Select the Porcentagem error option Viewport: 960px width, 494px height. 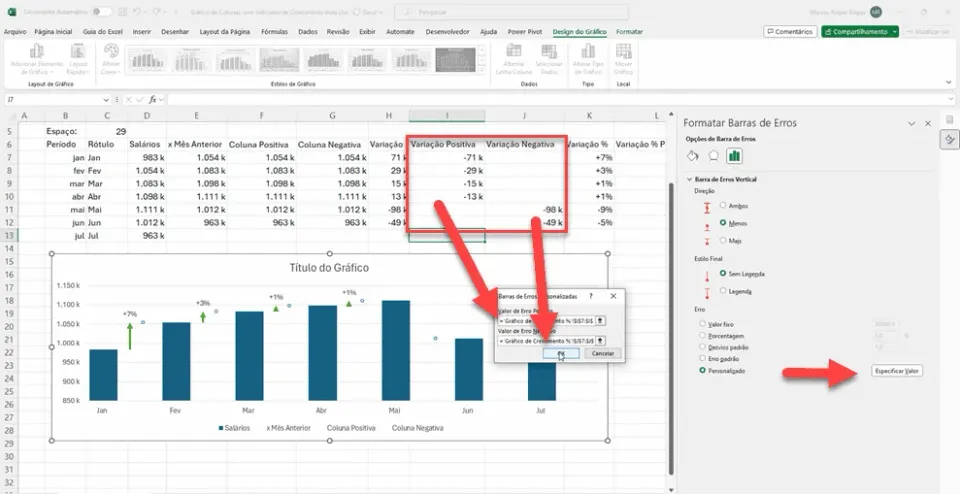pos(702,335)
